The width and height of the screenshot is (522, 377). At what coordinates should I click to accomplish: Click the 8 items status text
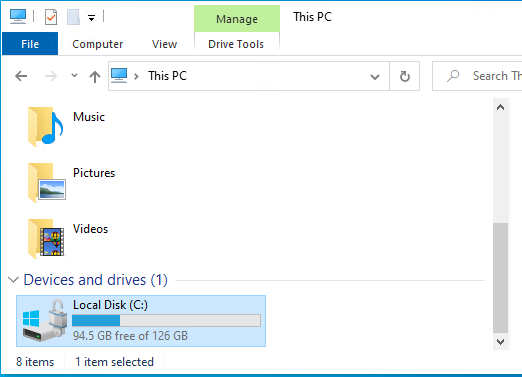(35, 362)
